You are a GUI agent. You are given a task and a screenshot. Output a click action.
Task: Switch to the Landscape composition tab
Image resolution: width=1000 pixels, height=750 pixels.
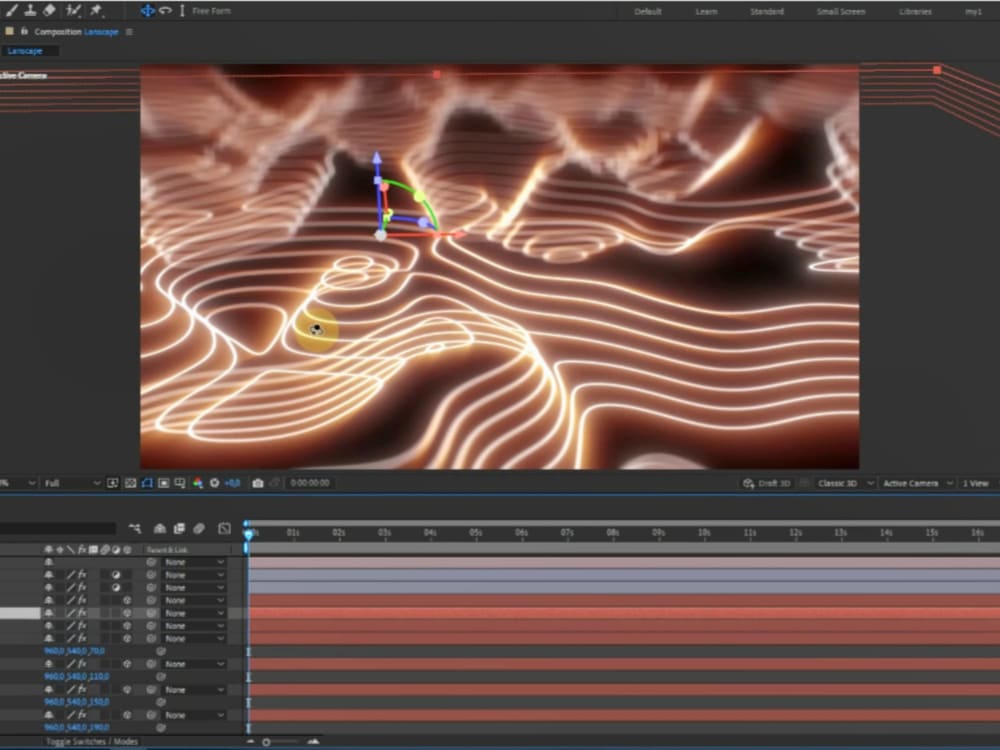coord(25,50)
